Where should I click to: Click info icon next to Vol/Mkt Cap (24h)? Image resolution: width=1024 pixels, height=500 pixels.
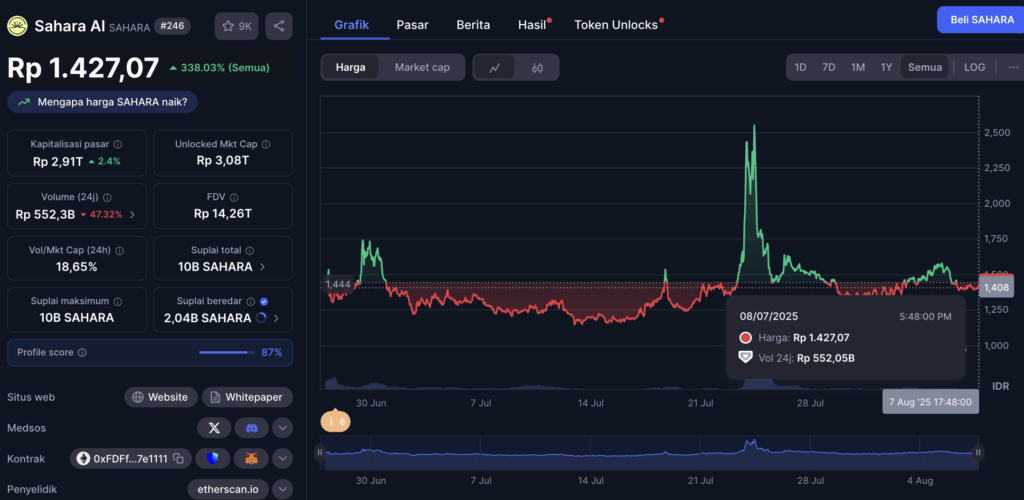click(120, 250)
